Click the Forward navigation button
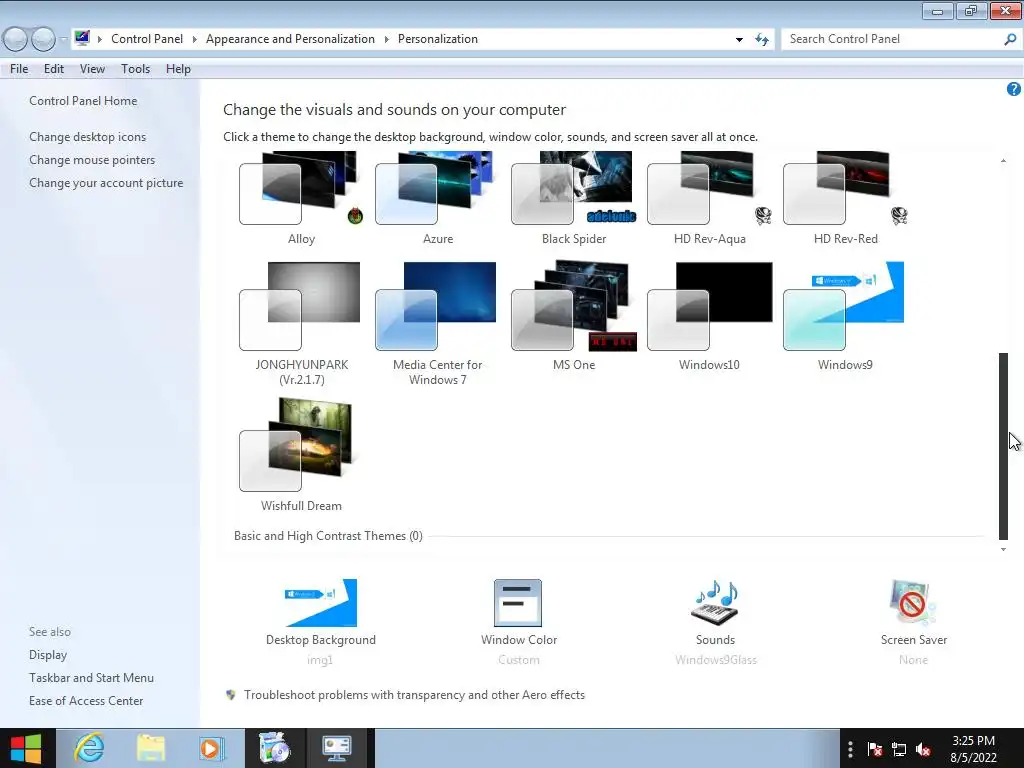Screen dimensions: 1024x768 point(43,39)
